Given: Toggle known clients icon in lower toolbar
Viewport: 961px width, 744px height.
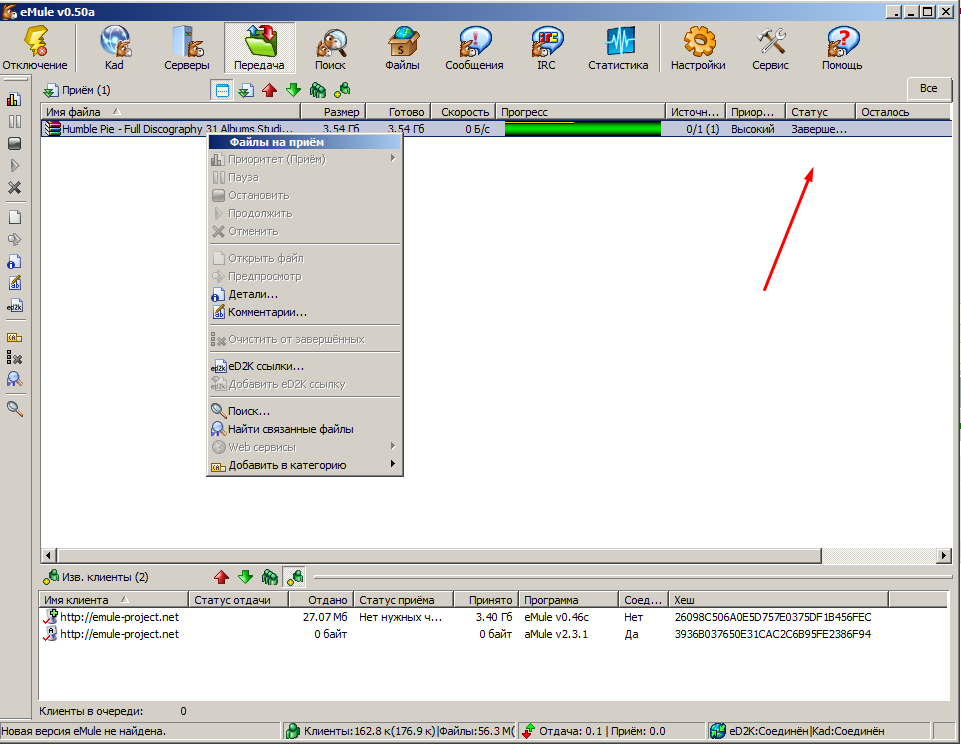Looking at the screenshot, I should [x=295, y=577].
